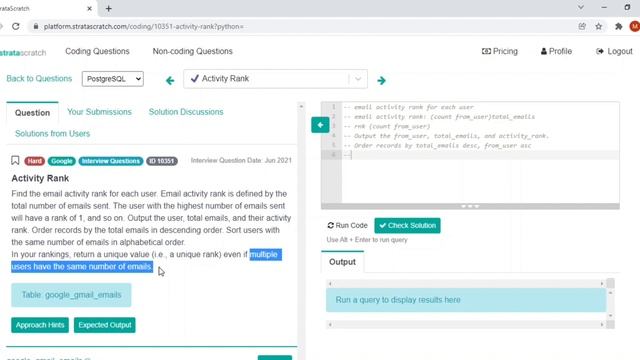
Task: Open Solutions from Users tab
Action: (x=52, y=133)
